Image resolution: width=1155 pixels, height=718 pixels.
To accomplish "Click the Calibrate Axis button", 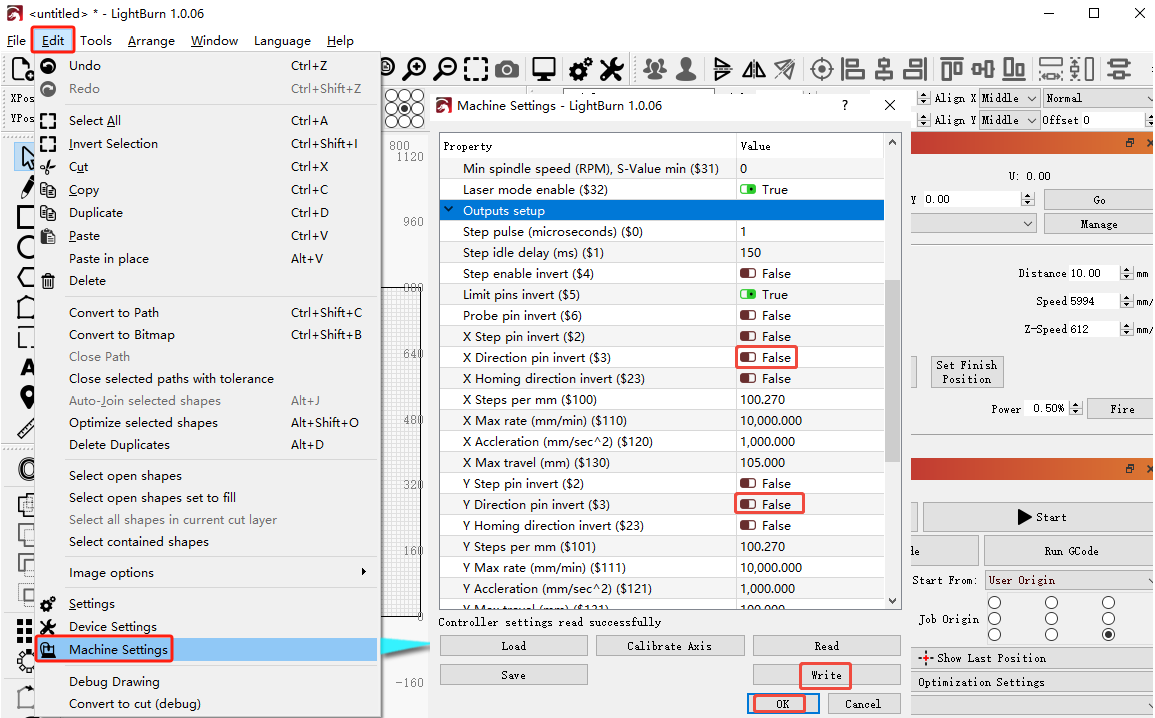I will point(670,646).
